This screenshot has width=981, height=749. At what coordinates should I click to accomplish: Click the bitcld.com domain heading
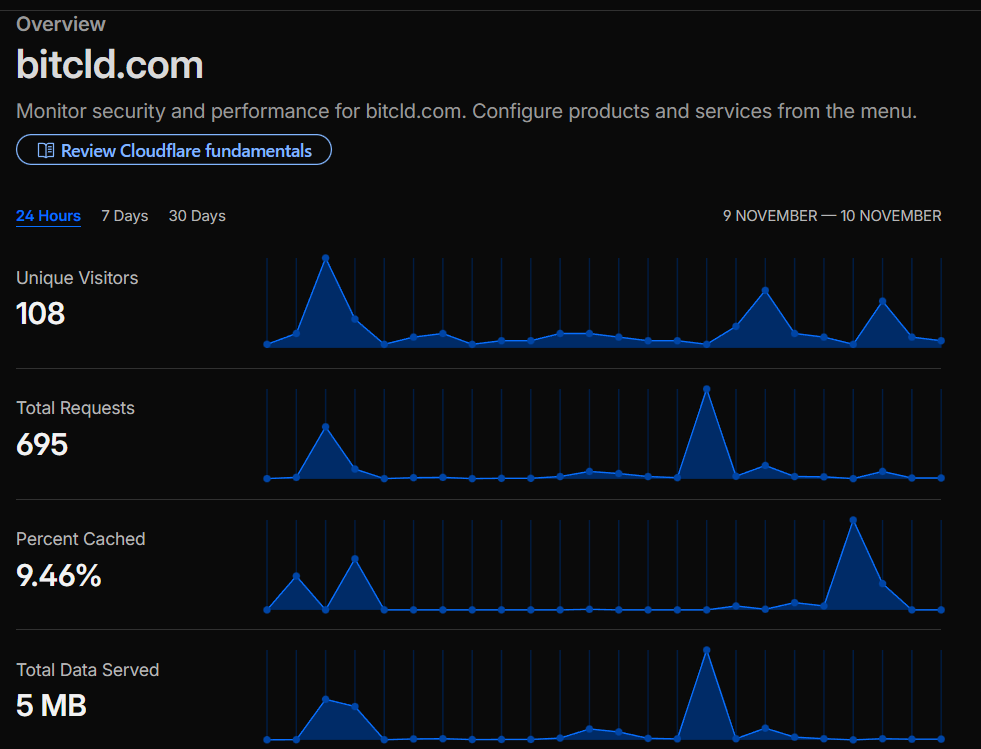pyautogui.click(x=110, y=65)
